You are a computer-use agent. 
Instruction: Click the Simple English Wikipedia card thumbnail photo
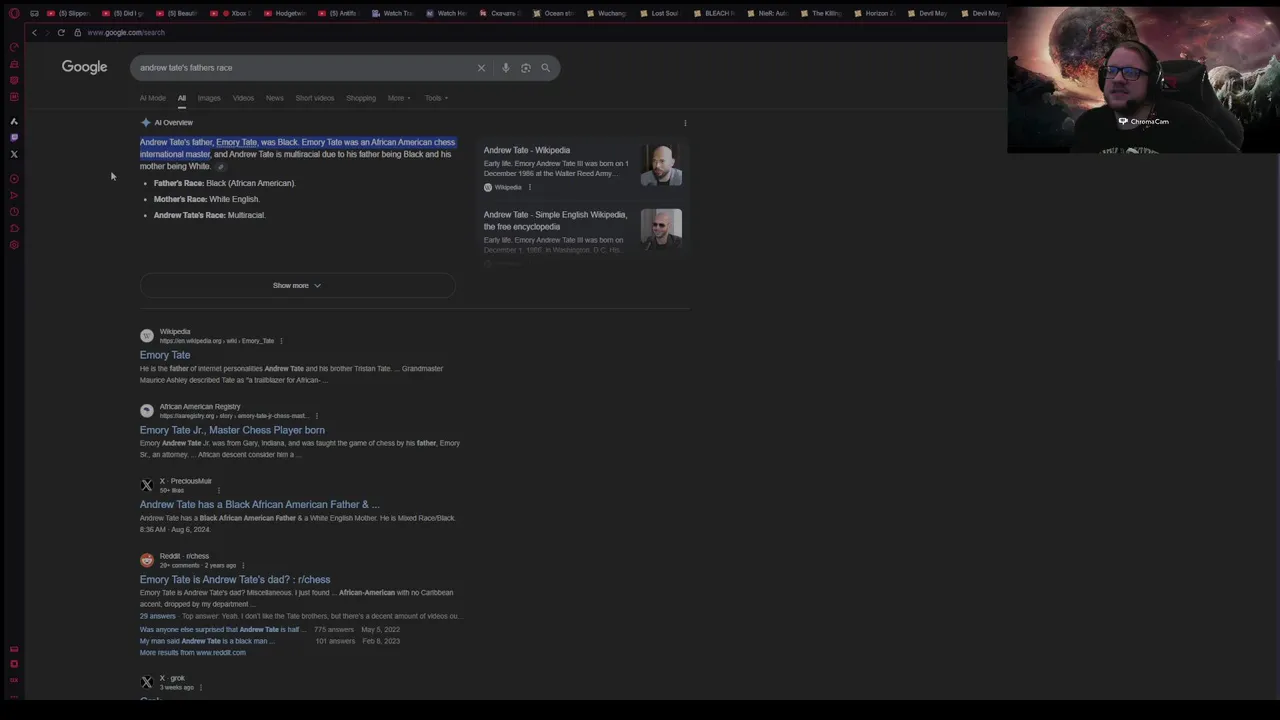(661, 229)
